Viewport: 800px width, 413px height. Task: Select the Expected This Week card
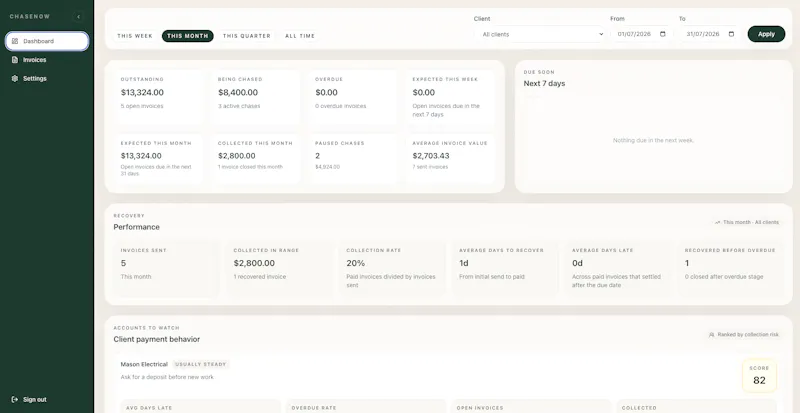[x=451, y=97]
